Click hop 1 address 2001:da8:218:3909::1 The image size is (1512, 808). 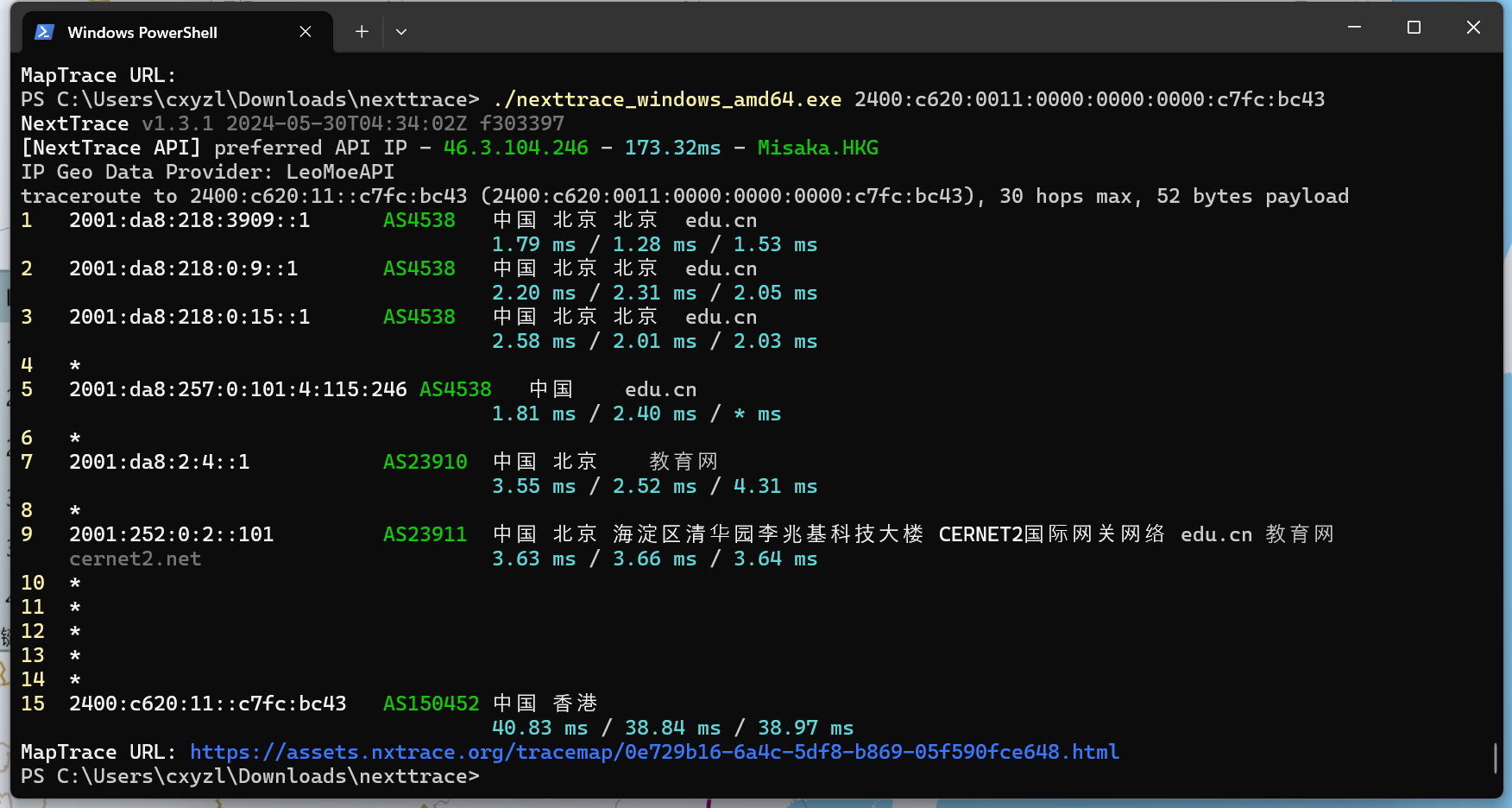click(189, 220)
